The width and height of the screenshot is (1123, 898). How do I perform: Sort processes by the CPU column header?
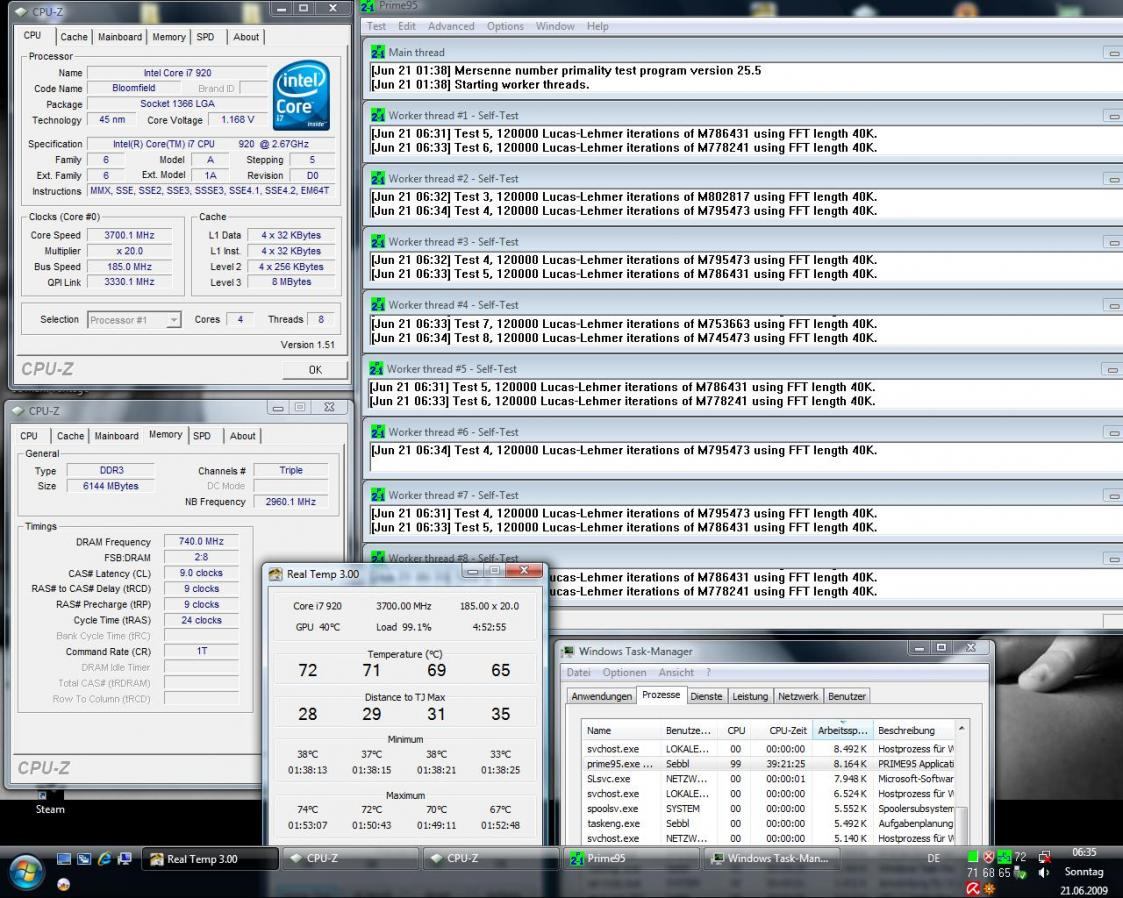tap(736, 730)
